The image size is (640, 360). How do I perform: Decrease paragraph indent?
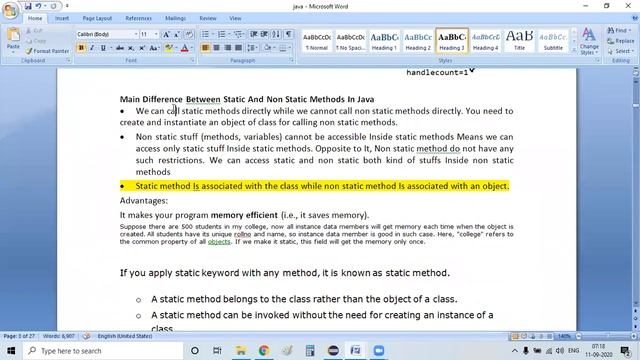(x=253, y=34)
